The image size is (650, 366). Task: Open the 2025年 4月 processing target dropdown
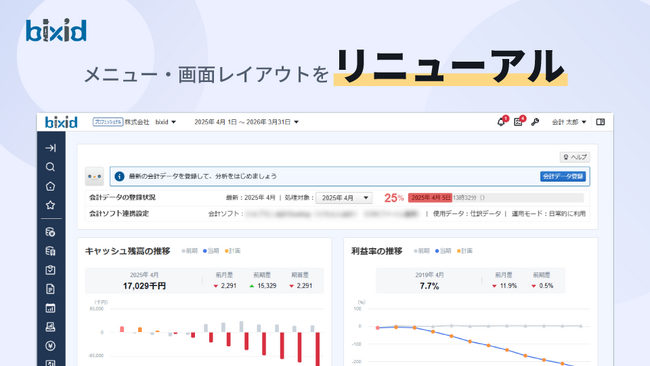[x=344, y=198]
